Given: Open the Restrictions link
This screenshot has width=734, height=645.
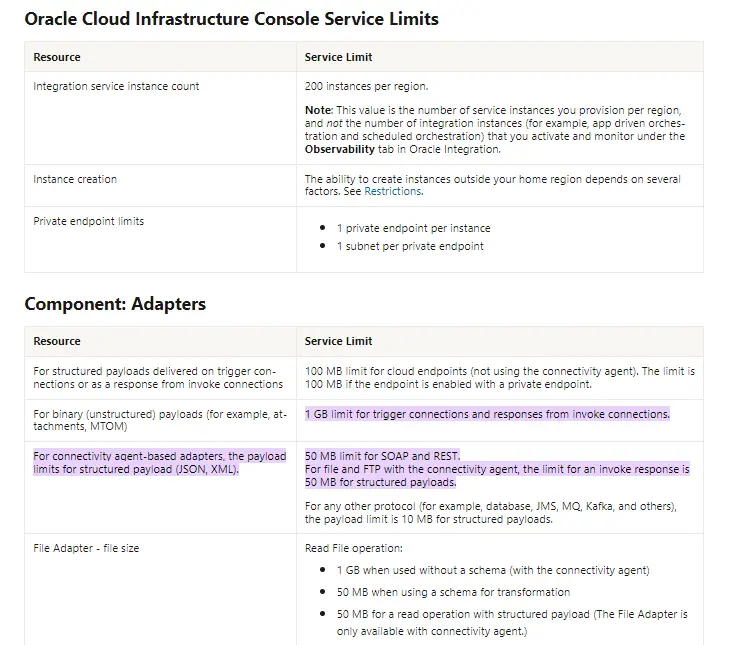Looking at the screenshot, I should [392, 191].
